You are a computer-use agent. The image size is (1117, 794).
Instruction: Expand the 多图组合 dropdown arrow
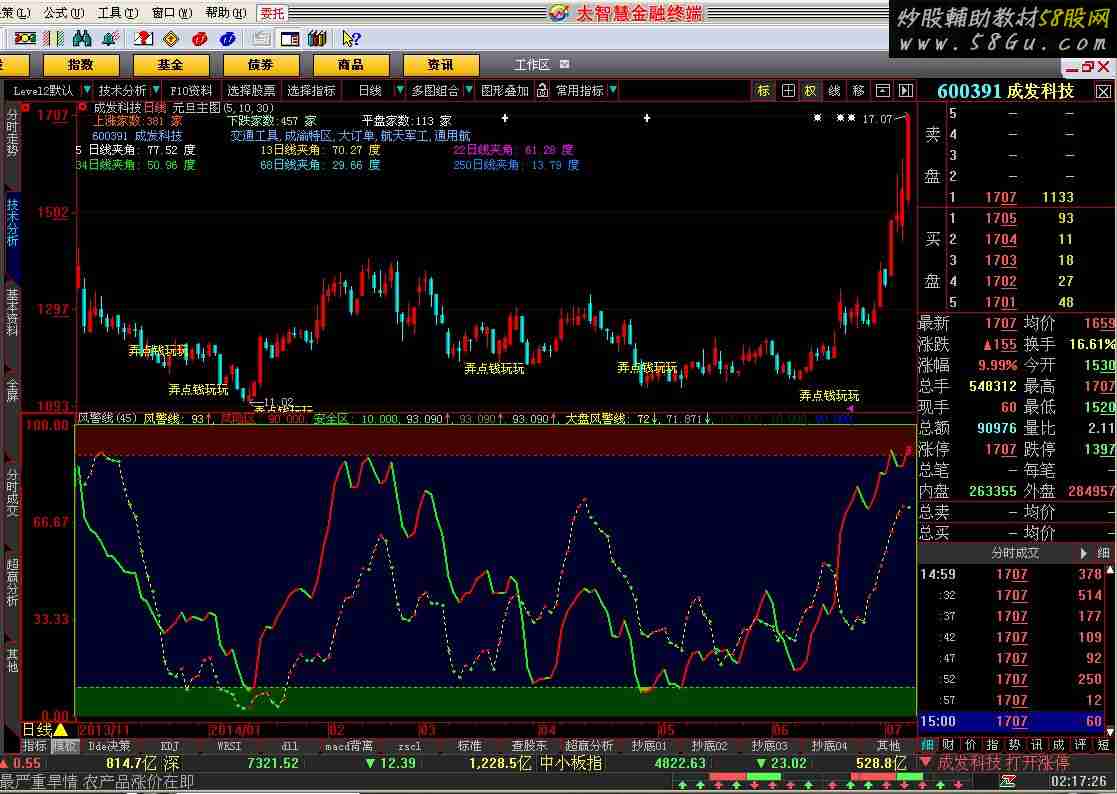[468, 90]
